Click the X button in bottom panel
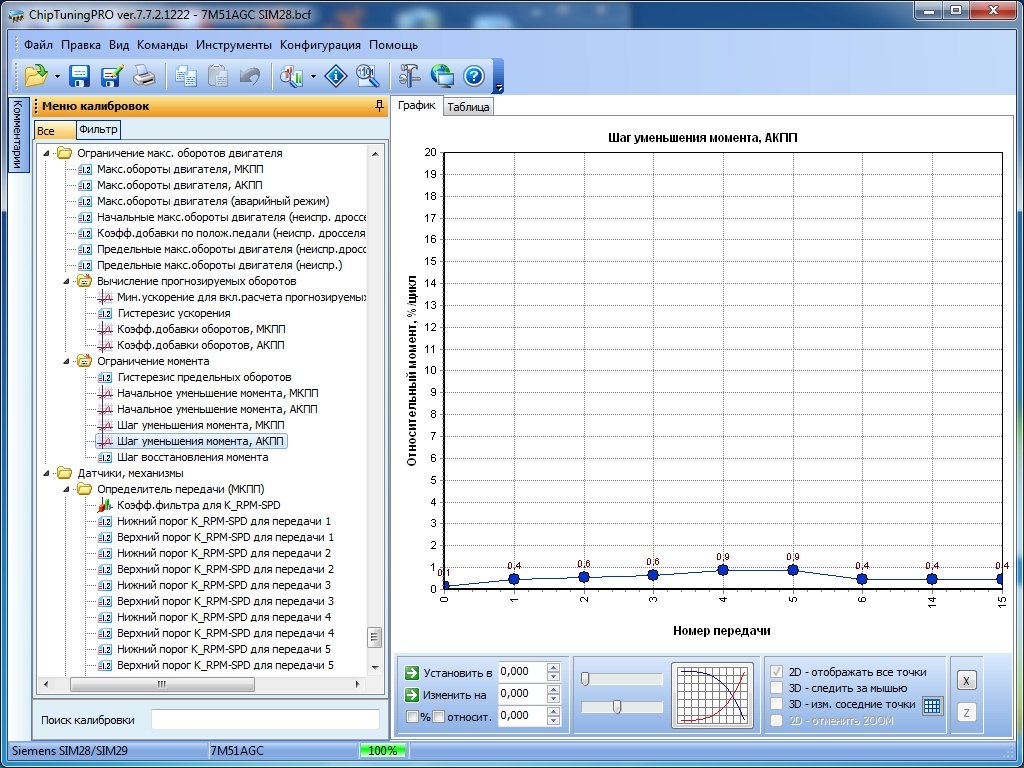Screen dimensions: 1024x768 tap(966, 680)
